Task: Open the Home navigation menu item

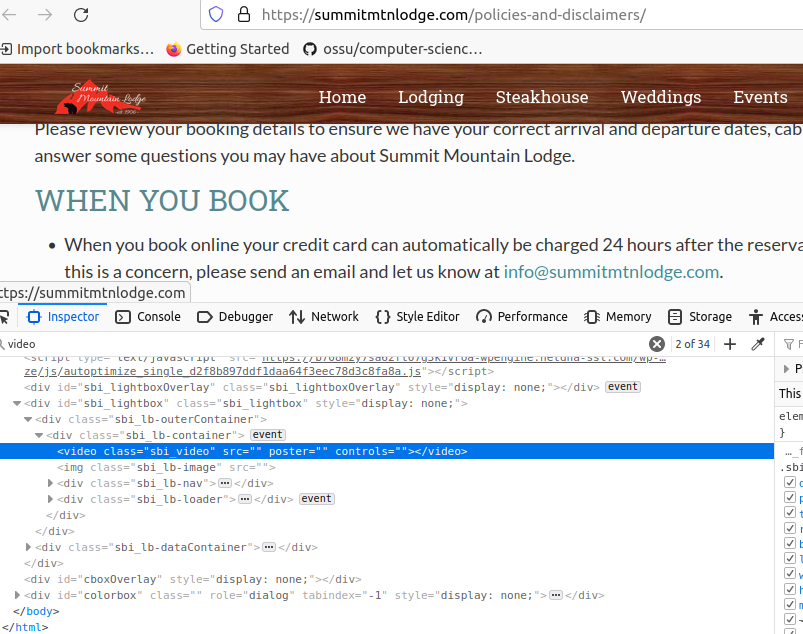Action: click(x=342, y=97)
